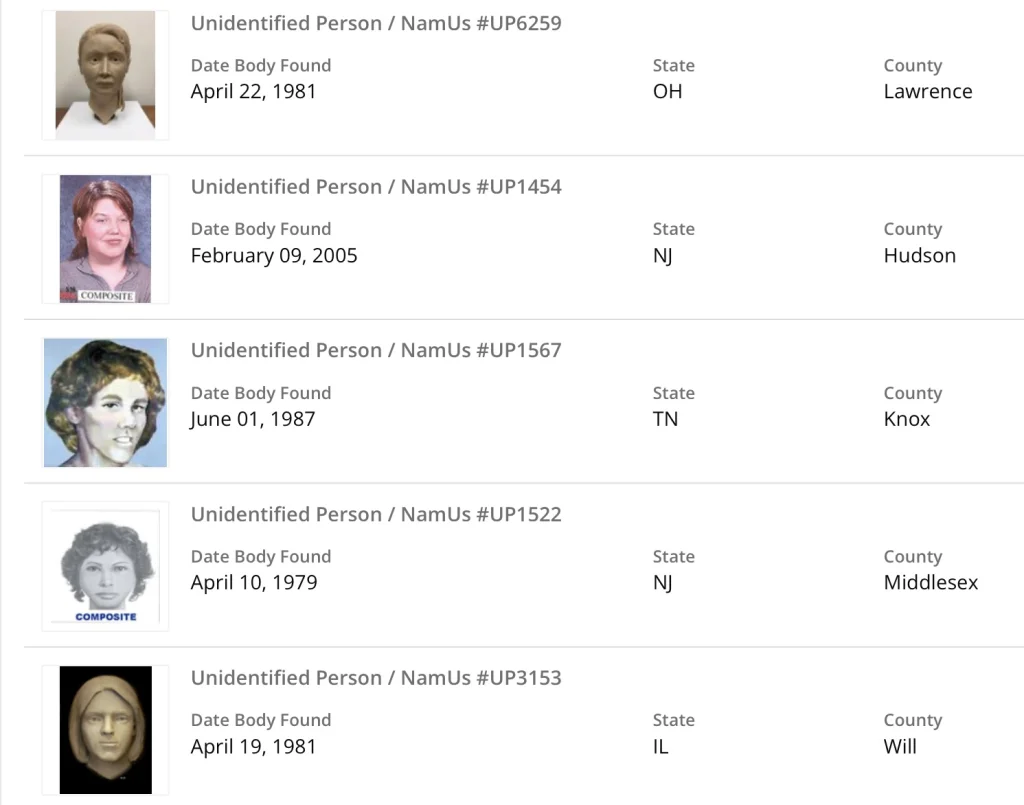Select the composite sketch for case UP1522

point(105,566)
